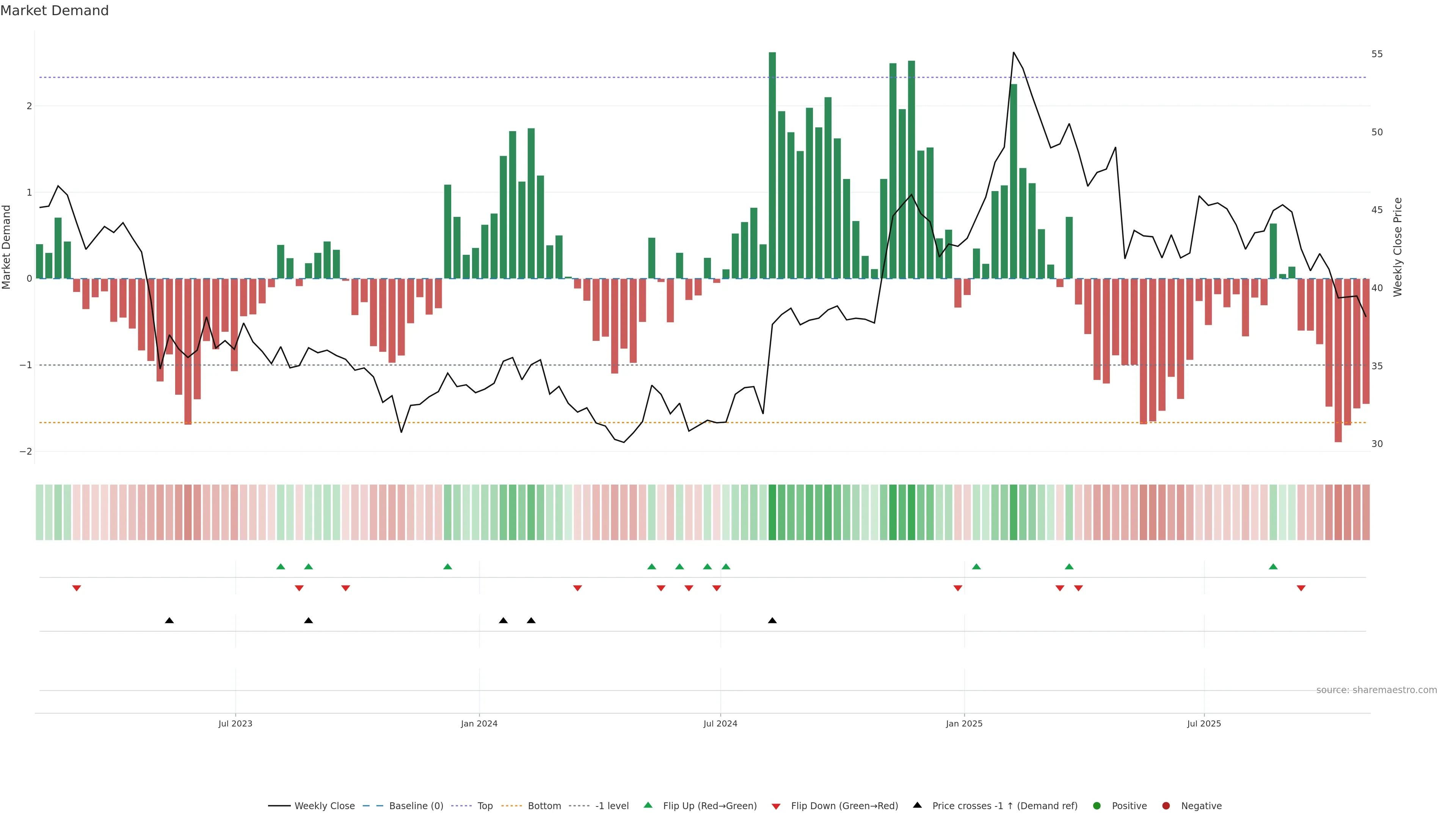Toggle the Top dotted line legend entry
This screenshot has height=819, width=1456.
[485, 806]
